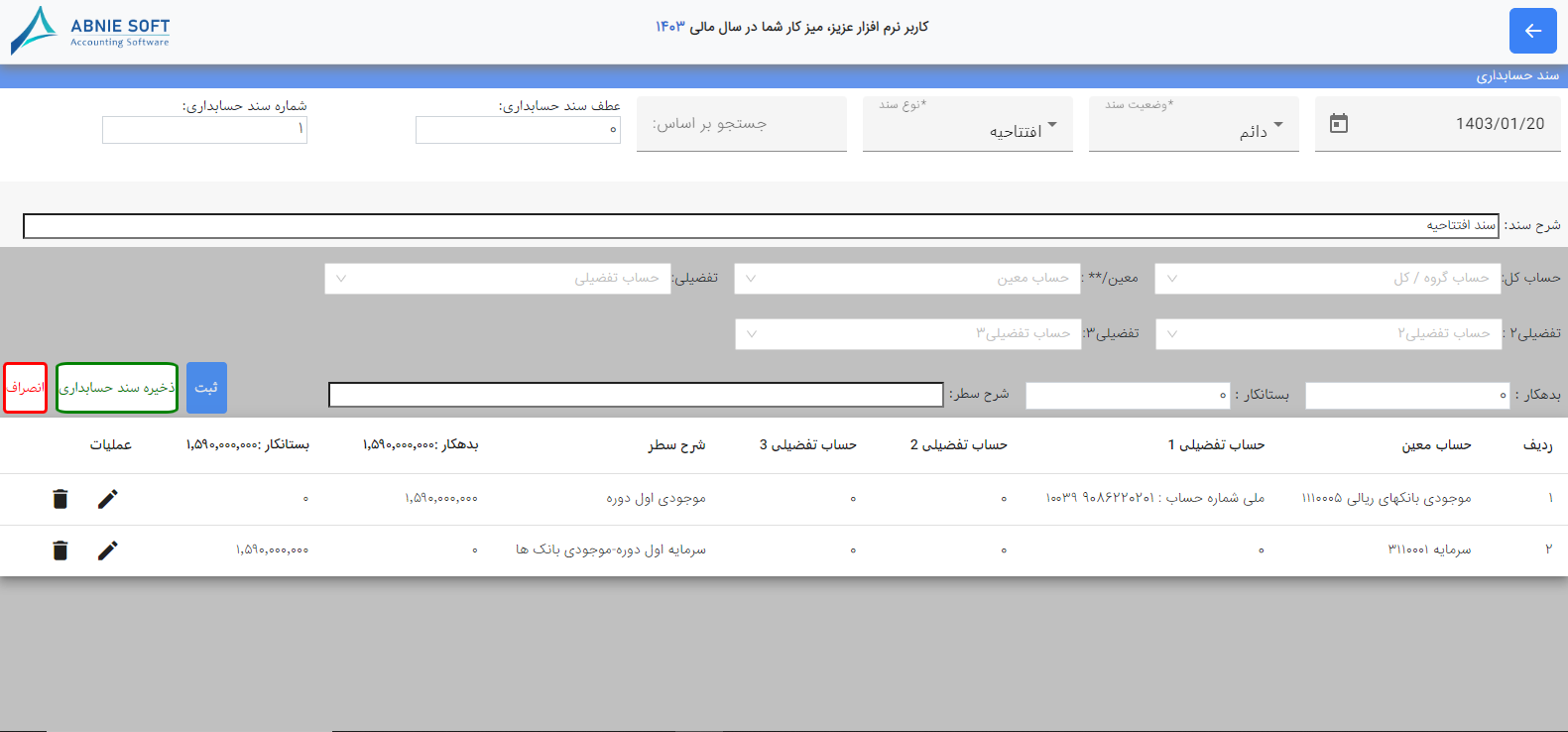
Task: Click the جستجو بر اساس search field
Action: [x=742, y=124]
